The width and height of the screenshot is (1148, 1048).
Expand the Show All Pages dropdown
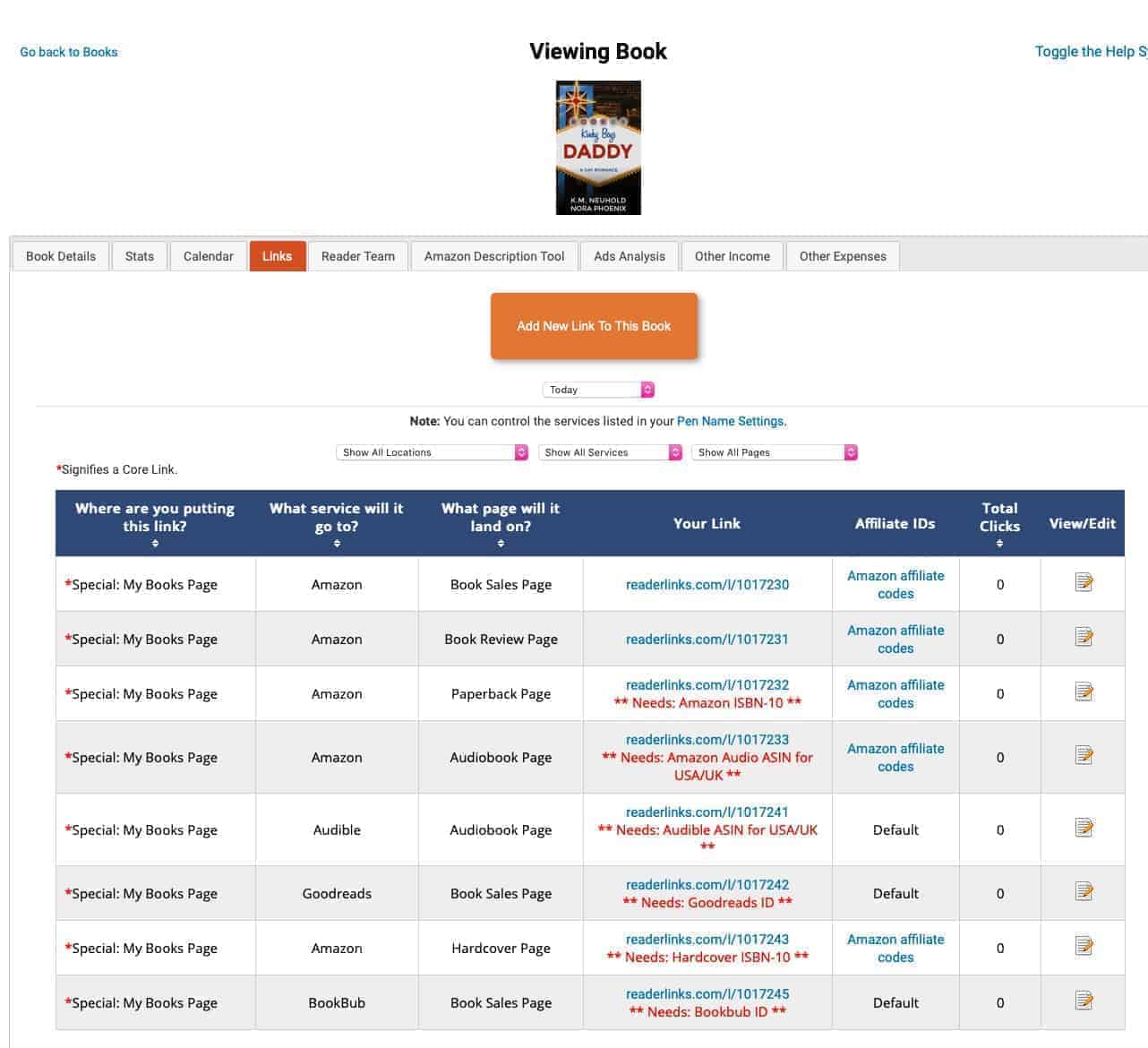tap(775, 452)
